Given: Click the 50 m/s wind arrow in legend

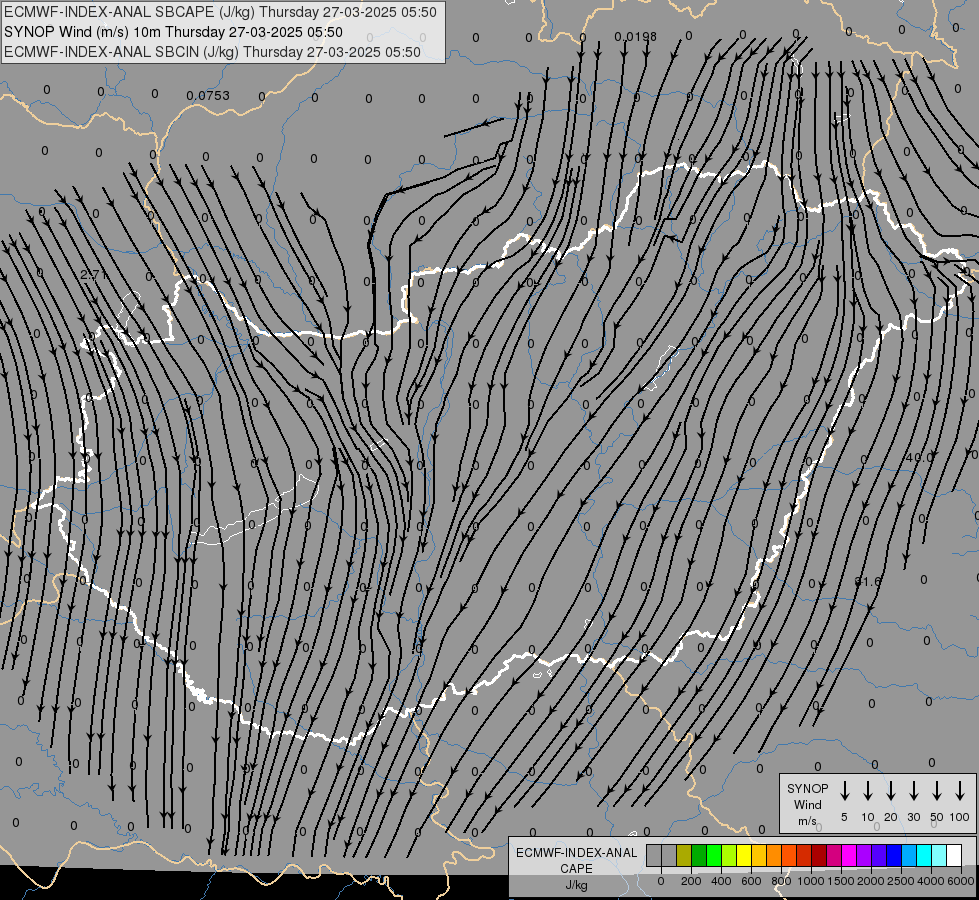Looking at the screenshot, I should pos(937,791).
